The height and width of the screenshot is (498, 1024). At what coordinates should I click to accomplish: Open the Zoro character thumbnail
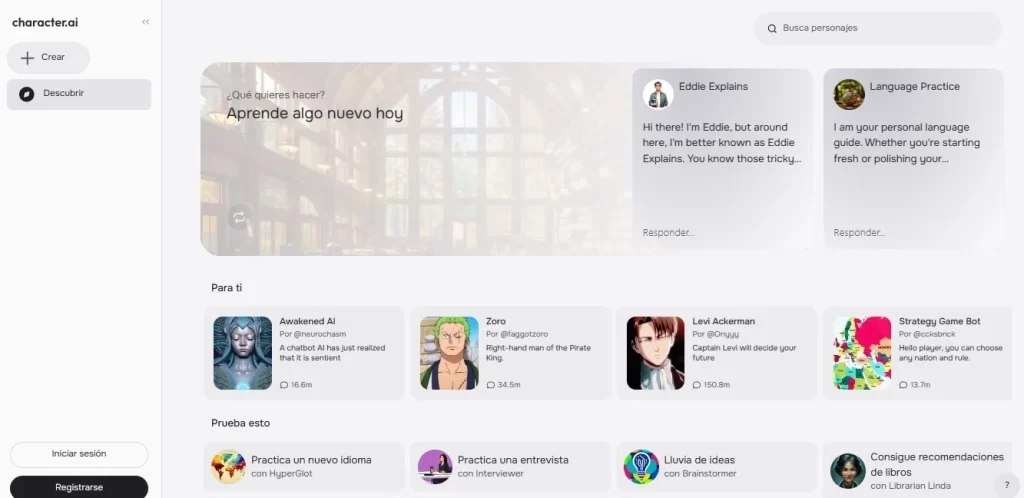coord(449,353)
